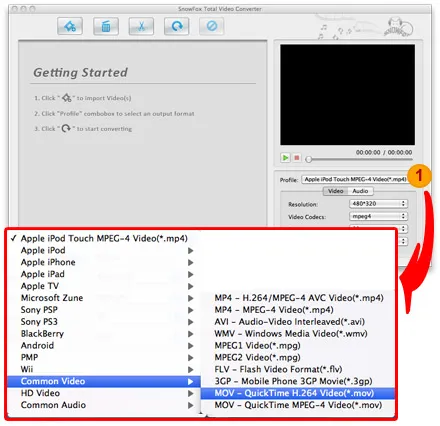The width and height of the screenshot is (440, 426).
Task: Click the black video preview area
Action: click(x=347, y=95)
